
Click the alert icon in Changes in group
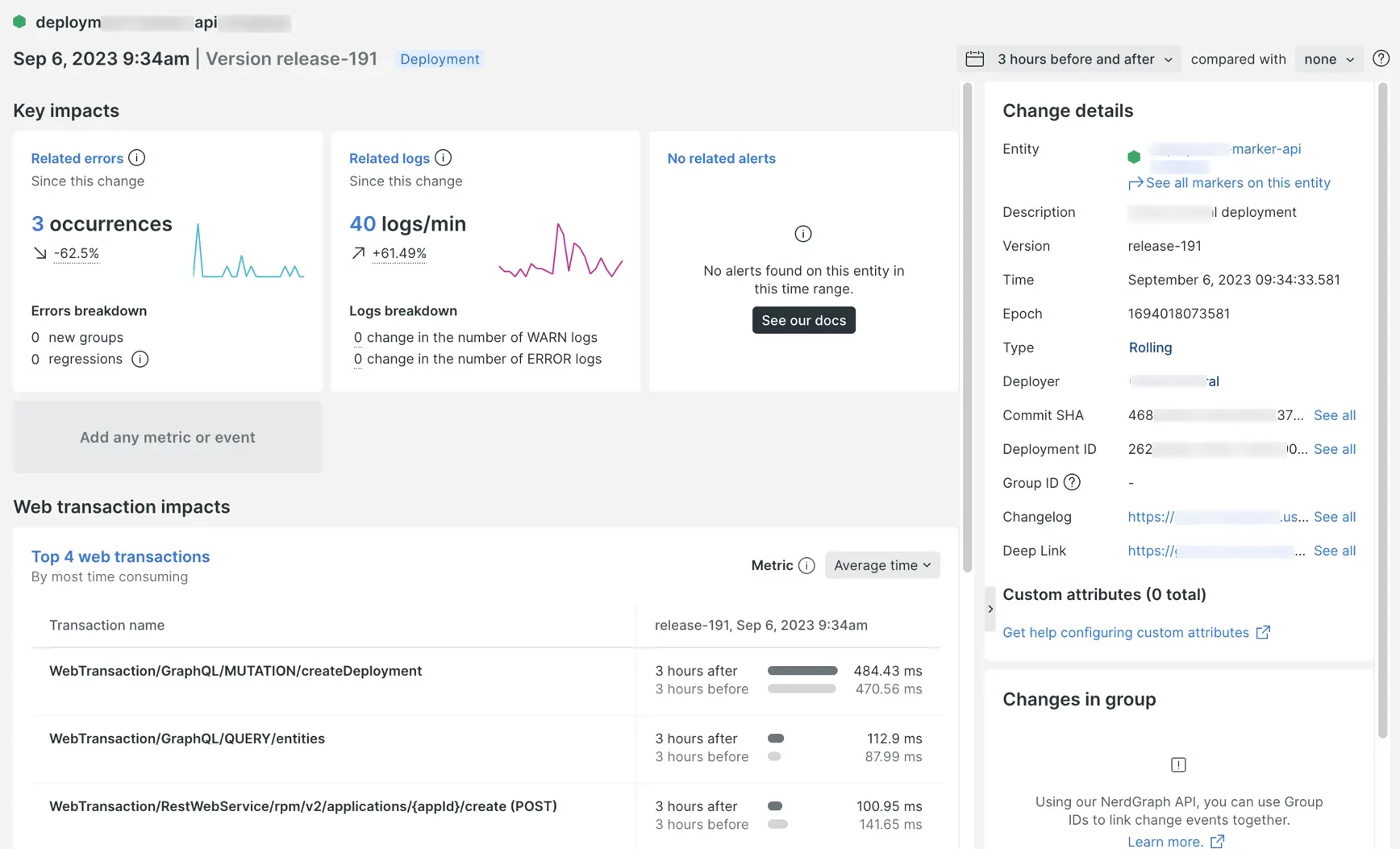(x=1178, y=764)
